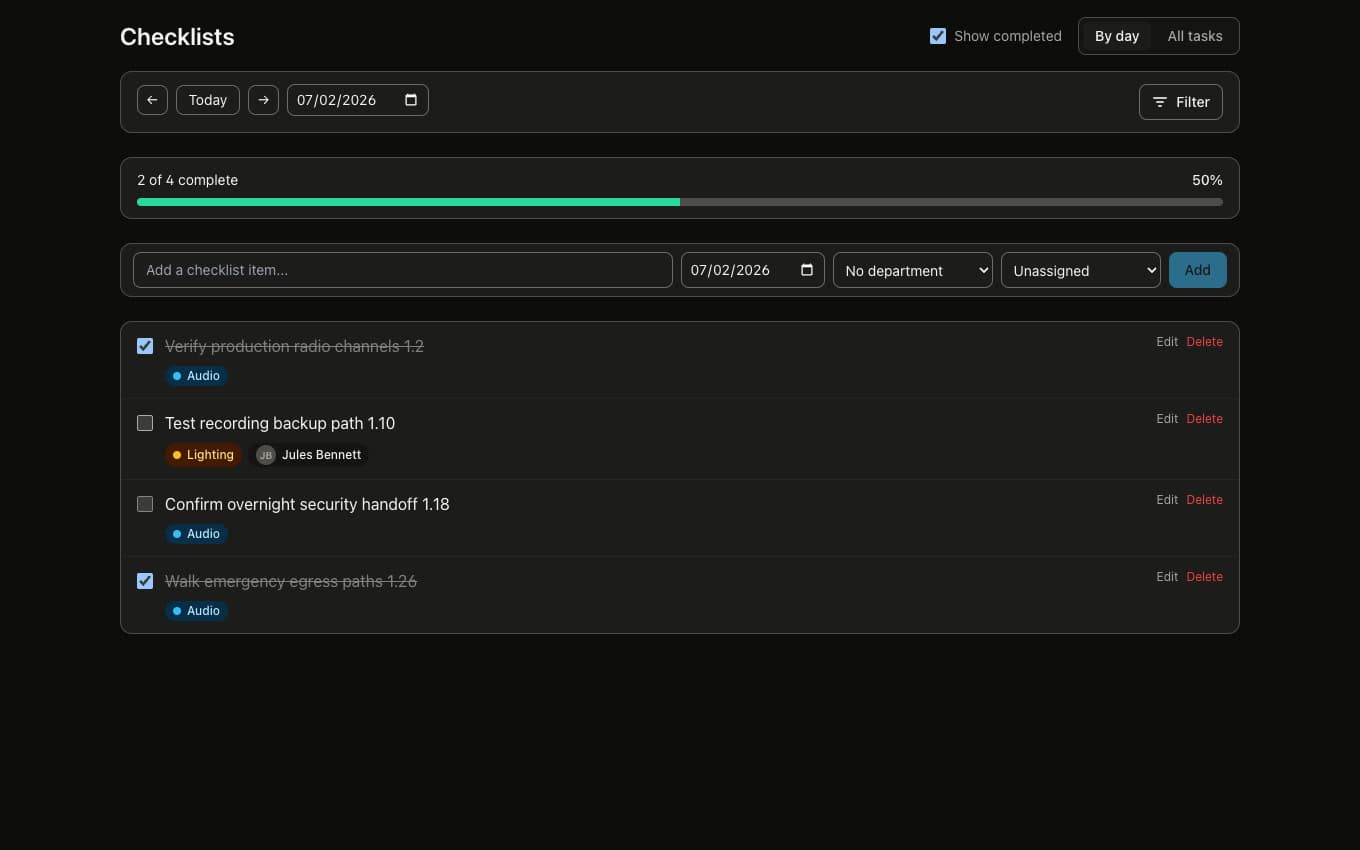Edit Verify production radio channels 1.2
Image resolution: width=1360 pixels, height=850 pixels.
click(x=1167, y=342)
